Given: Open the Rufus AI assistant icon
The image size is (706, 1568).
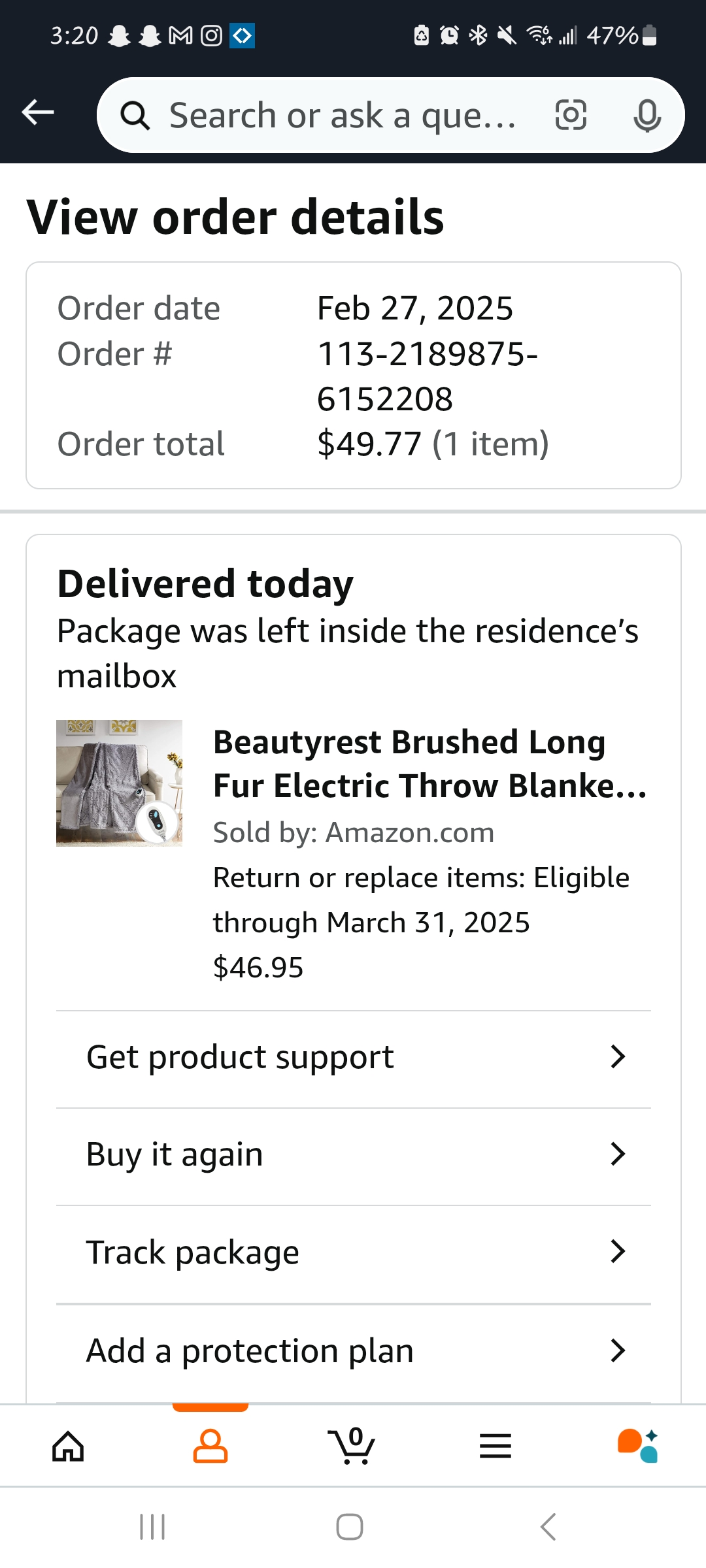Looking at the screenshot, I should point(637,1445).
